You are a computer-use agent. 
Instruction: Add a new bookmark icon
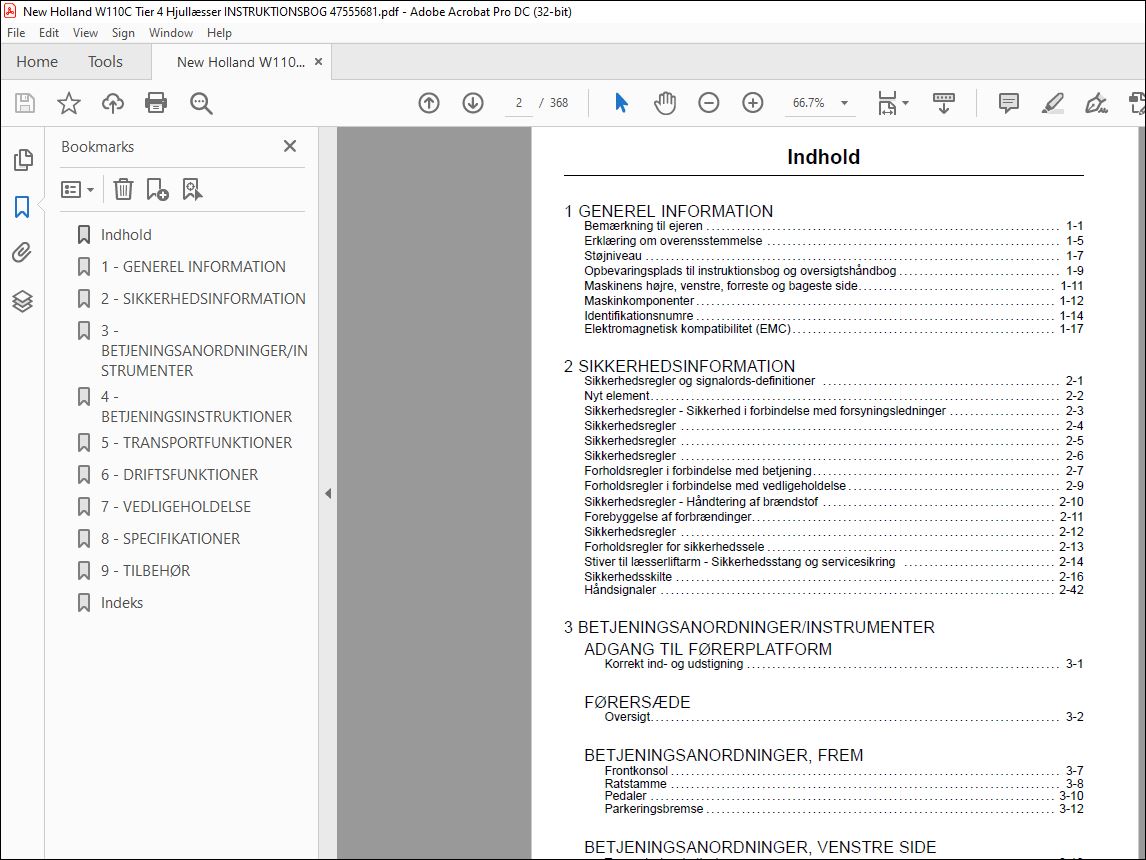(157, 189)
